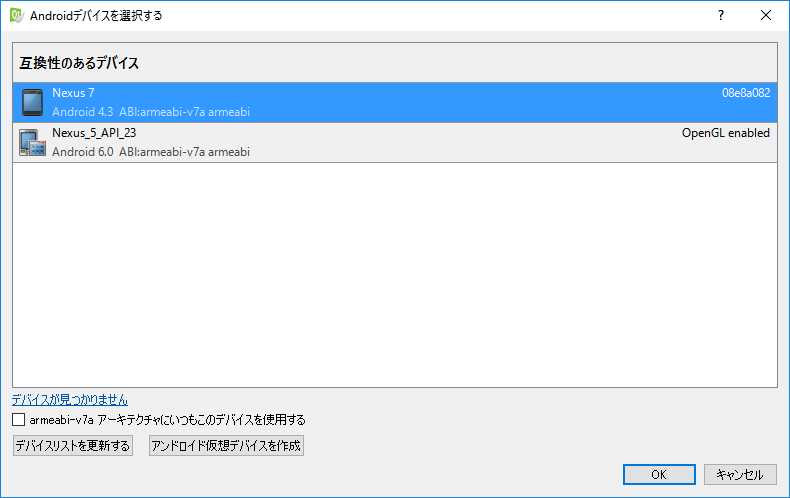The height and width of the screenshot is (498, 790).
Task: Select the Nexus 7 device name
Action: tap(73, 93)
